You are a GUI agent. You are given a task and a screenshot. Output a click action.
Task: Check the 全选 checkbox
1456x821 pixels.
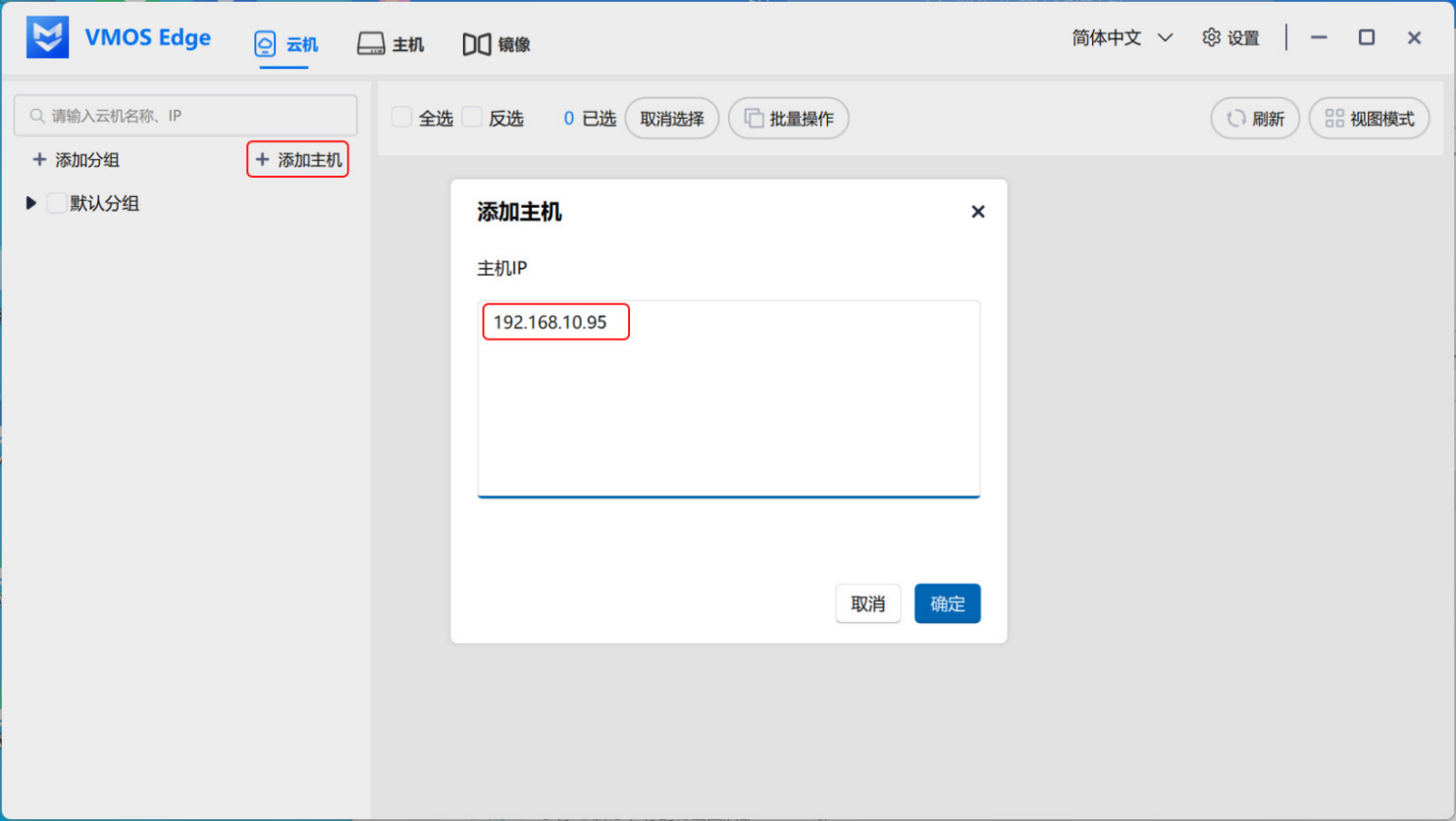click(401, 118)
